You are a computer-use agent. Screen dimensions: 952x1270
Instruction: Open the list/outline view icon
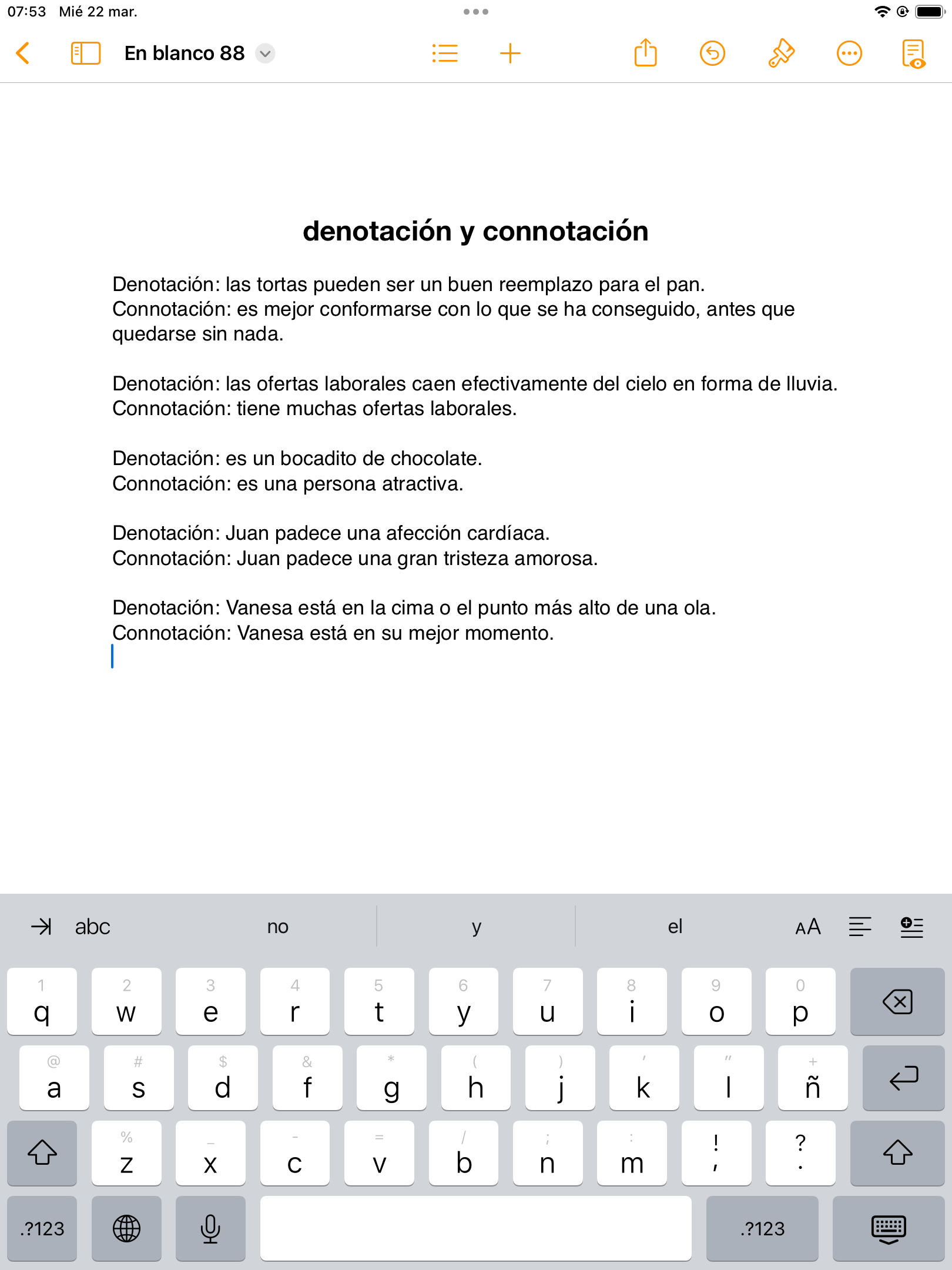(445, 54)
